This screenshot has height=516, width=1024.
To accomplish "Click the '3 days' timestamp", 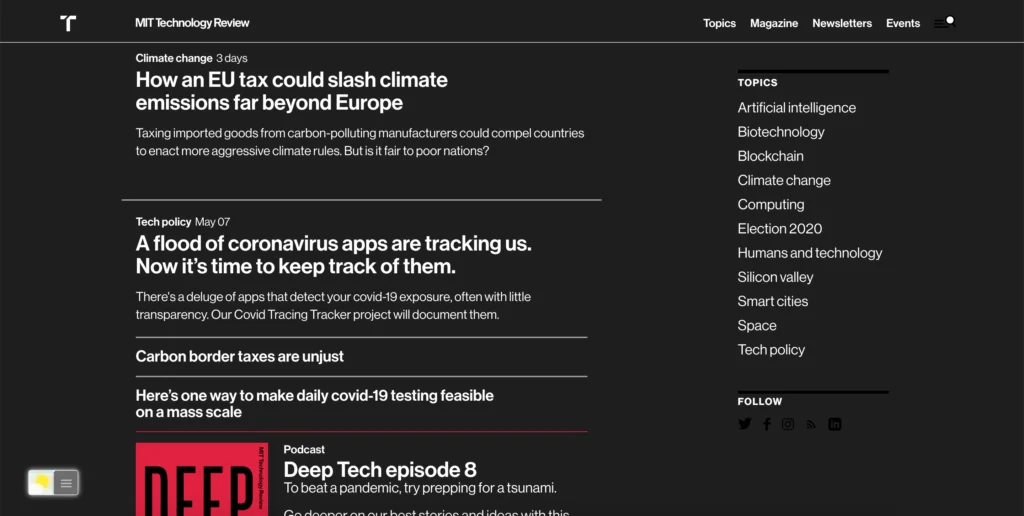I will tap(232, 58).
